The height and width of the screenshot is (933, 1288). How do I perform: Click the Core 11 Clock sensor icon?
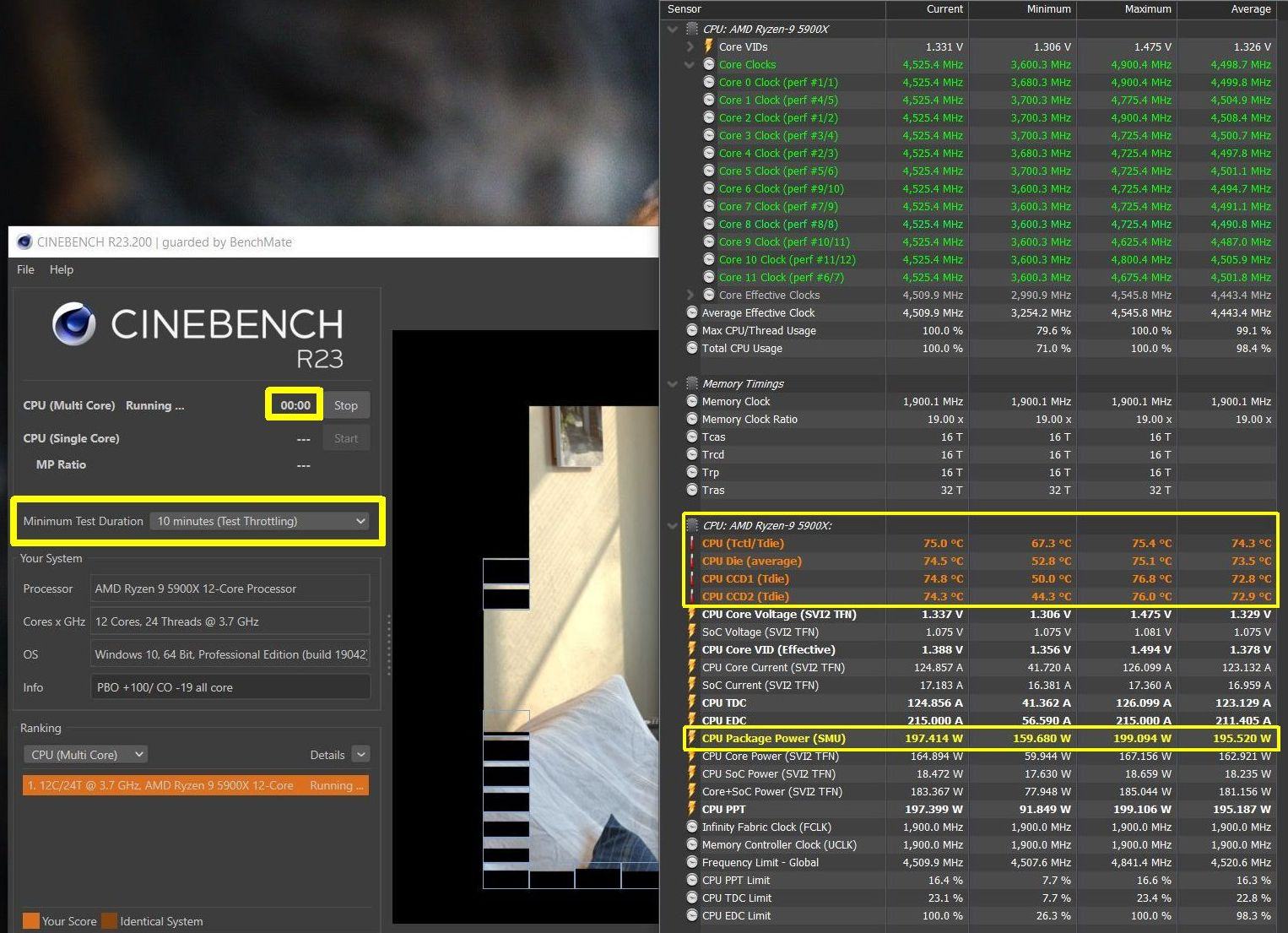point(709,277)
